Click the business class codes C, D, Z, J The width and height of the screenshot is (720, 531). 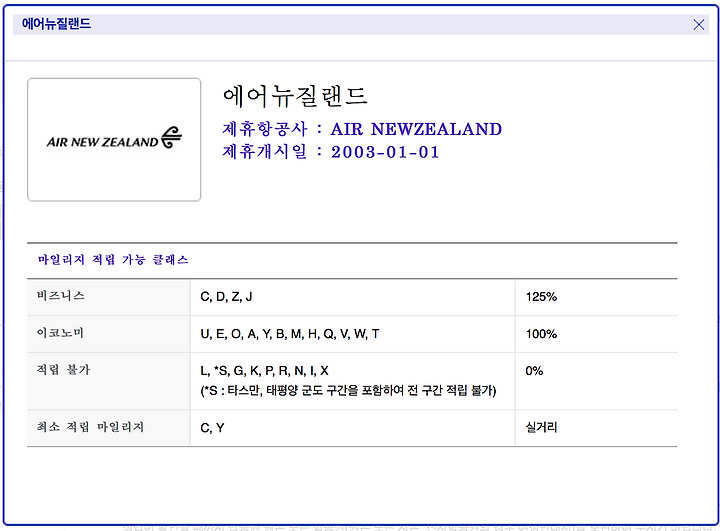[x=226, y=297]
